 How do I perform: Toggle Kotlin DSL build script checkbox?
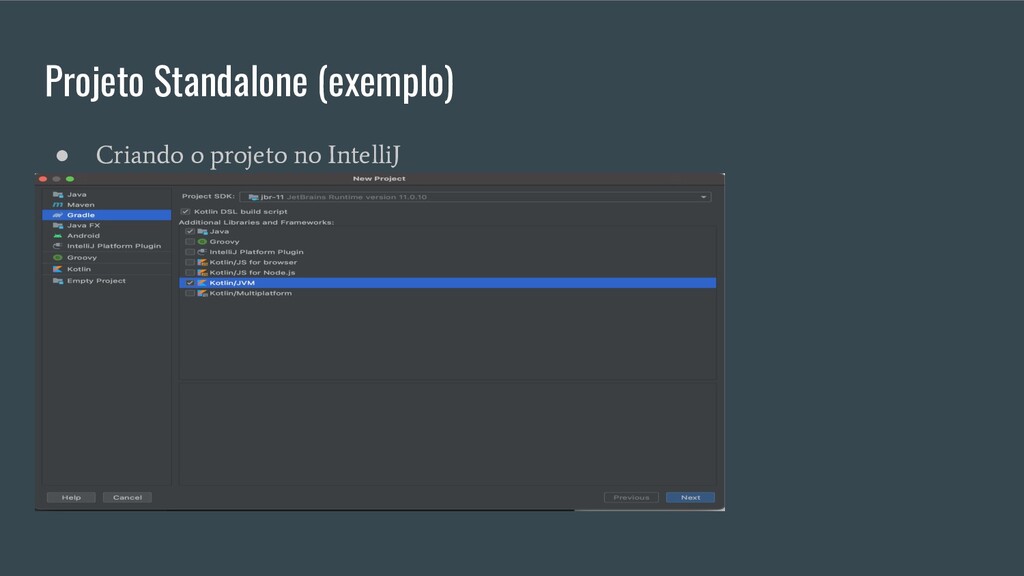[x=185, y=212]
